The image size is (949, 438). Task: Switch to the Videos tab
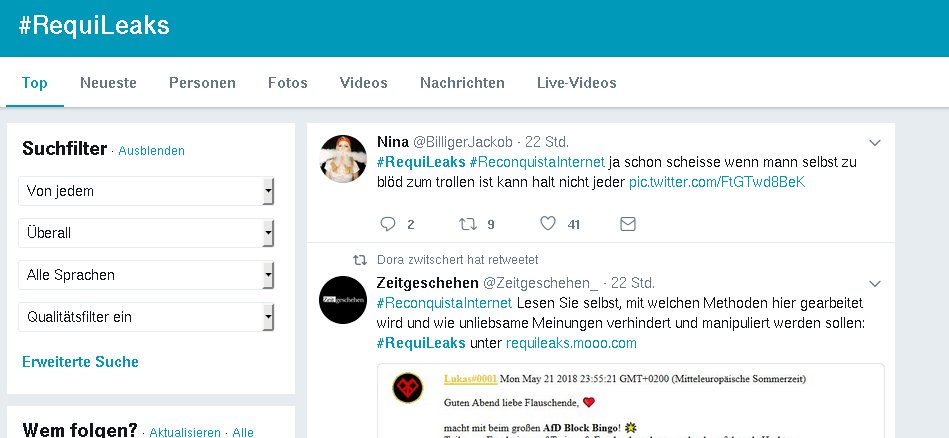tap(364, 83)
